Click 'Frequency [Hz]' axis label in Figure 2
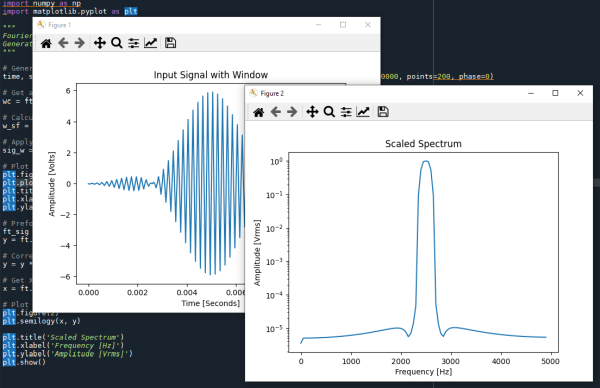The image size is (600, 388). click(423, 372)
